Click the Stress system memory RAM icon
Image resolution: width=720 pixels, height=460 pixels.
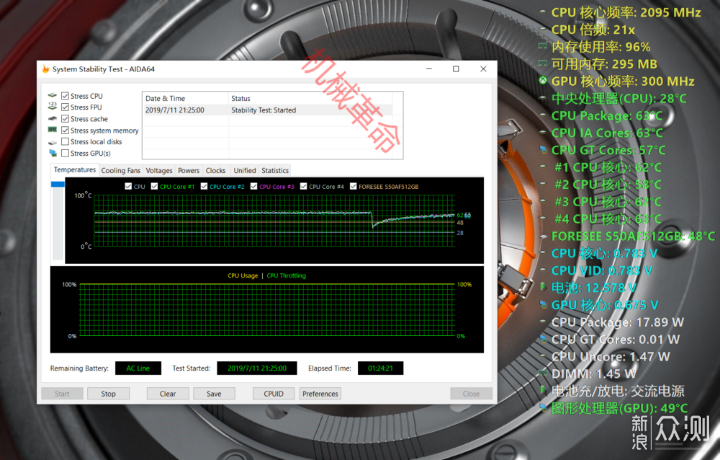tap(53, 130)
